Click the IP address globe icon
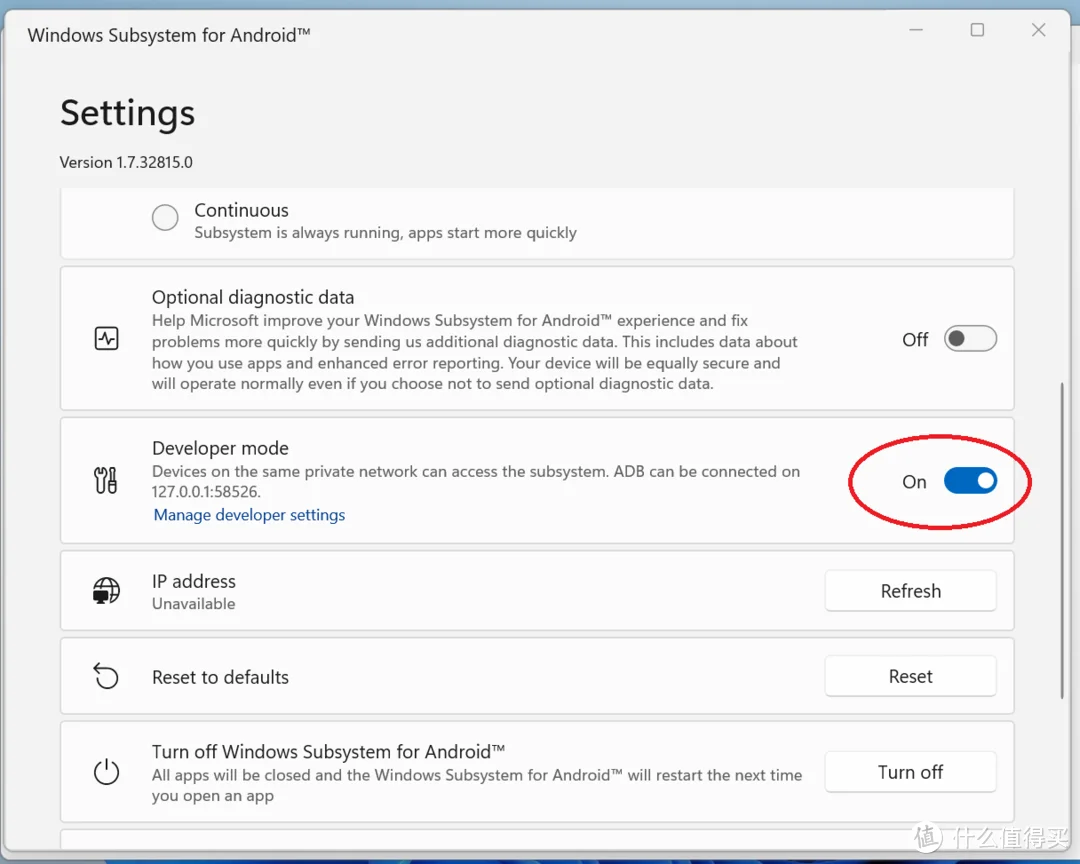 click(106, 590)
